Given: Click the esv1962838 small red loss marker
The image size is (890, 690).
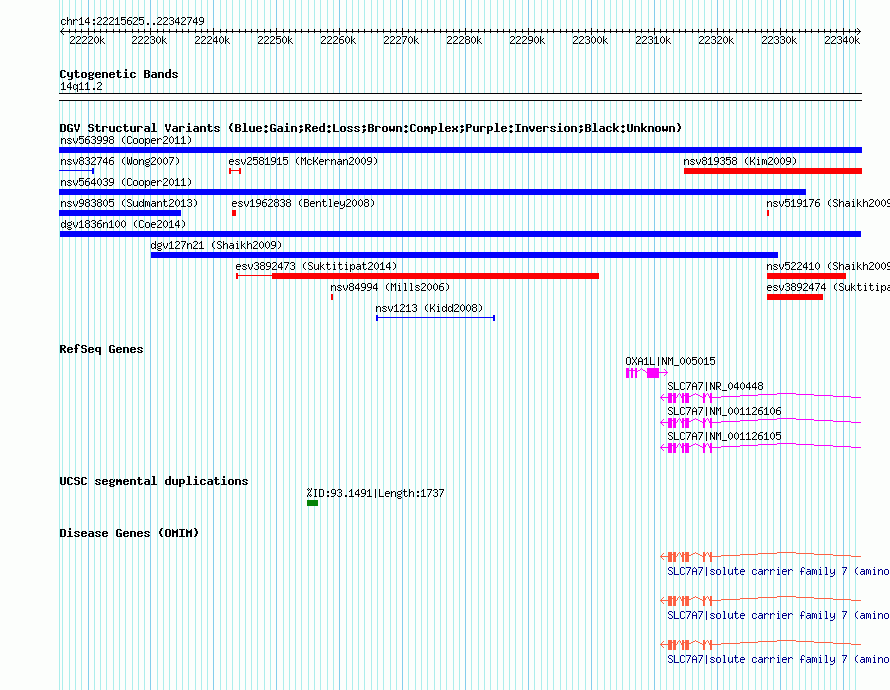Looking at the screenshot, I should [x=234, y=213].
